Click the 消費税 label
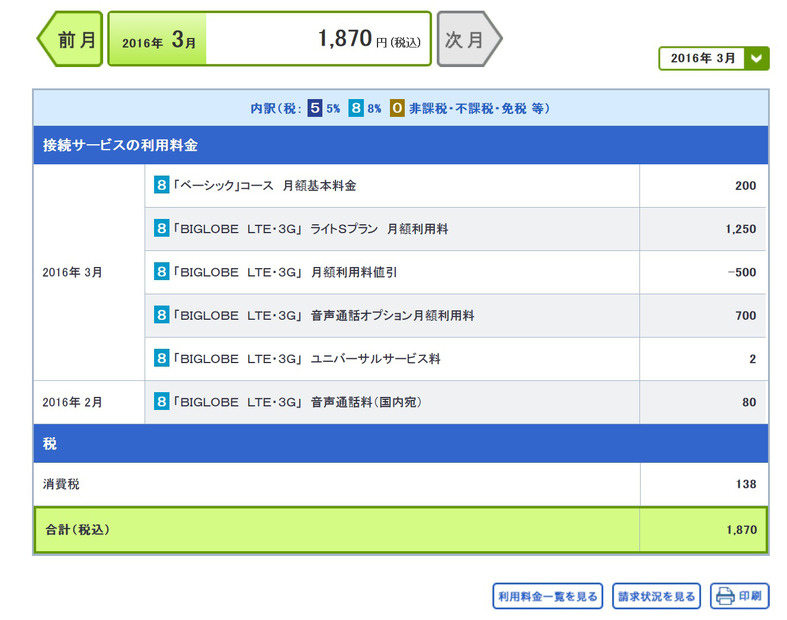Image resolution: width=787 pixels, height=620 pixels. tap(61, 484)
